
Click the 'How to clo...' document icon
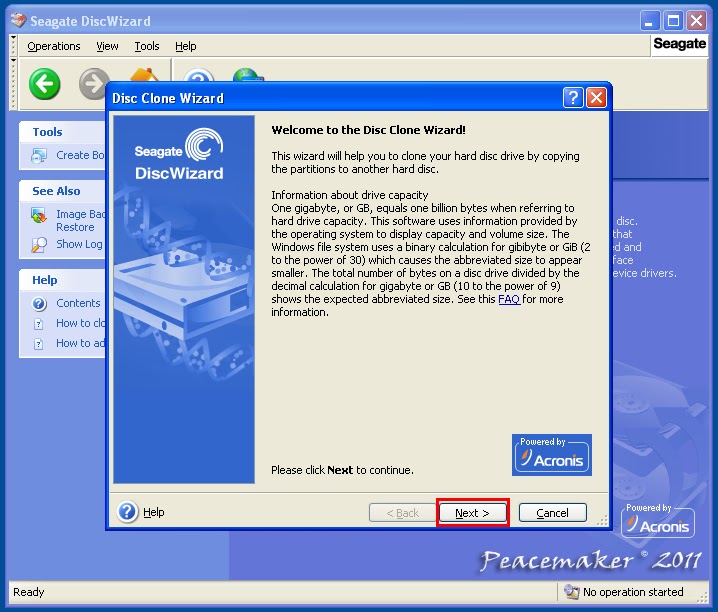pyautogui.click(x=39, y=324)
